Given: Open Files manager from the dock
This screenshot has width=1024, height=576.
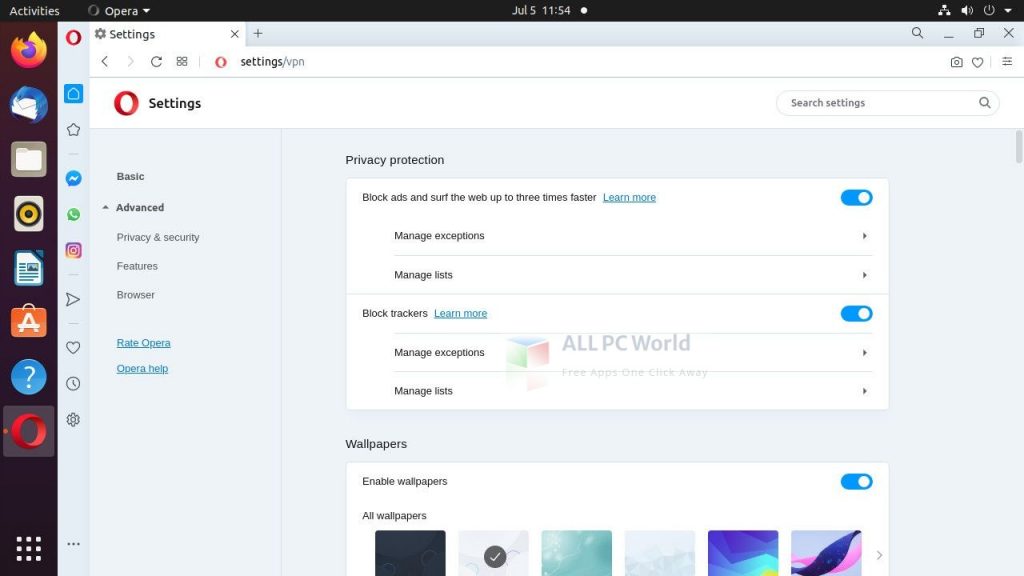Looking at the screenshot, I should [29, 159].
